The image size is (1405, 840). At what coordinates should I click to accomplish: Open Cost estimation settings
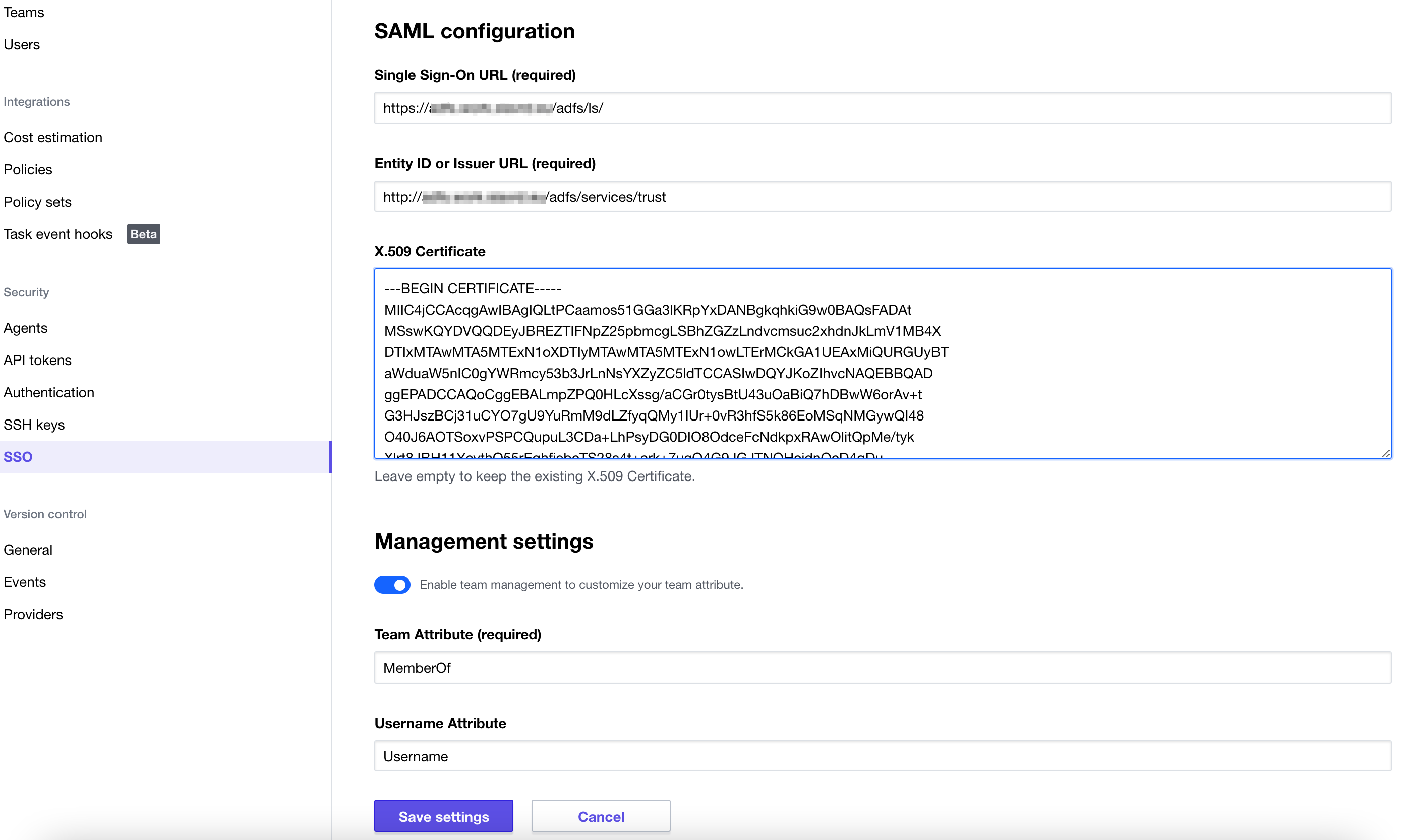[52, 138]
